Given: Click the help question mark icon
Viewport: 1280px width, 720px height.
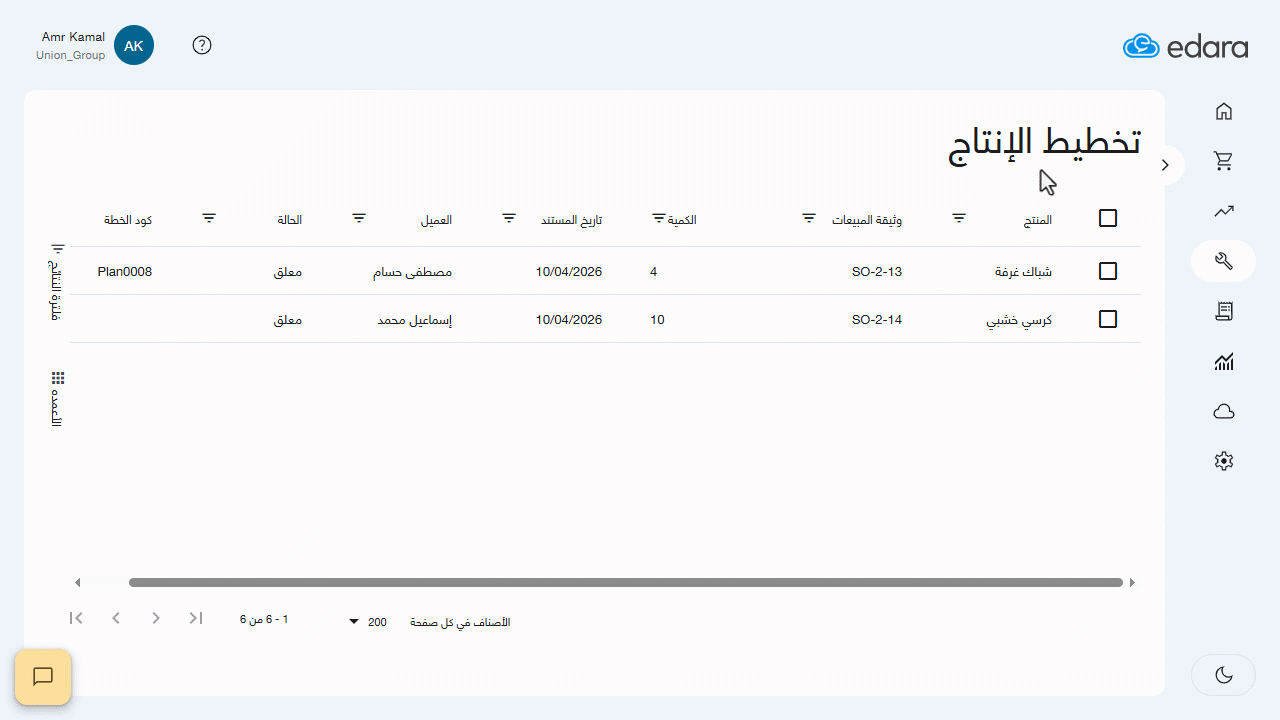Looking at the screenshot, I should 202,45.
